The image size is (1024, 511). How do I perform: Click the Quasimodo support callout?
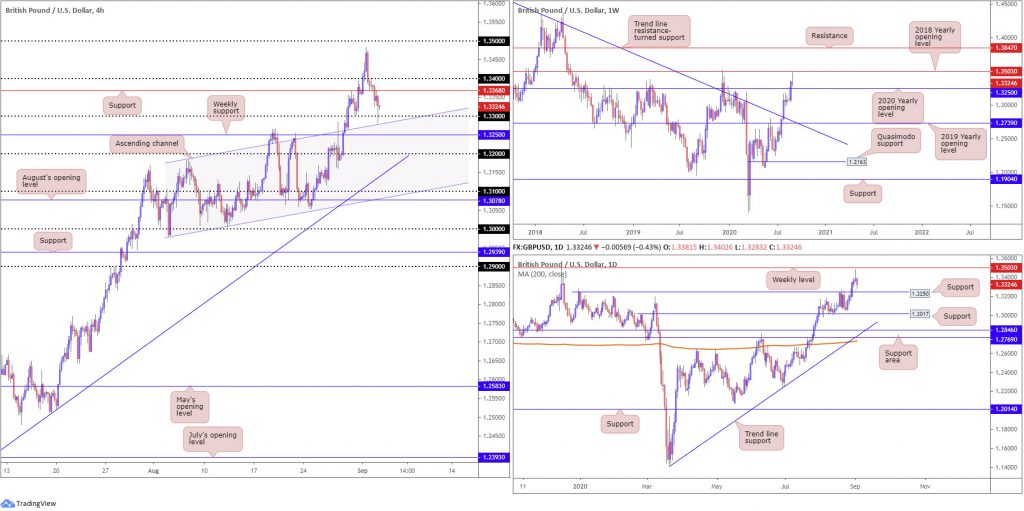898,139
